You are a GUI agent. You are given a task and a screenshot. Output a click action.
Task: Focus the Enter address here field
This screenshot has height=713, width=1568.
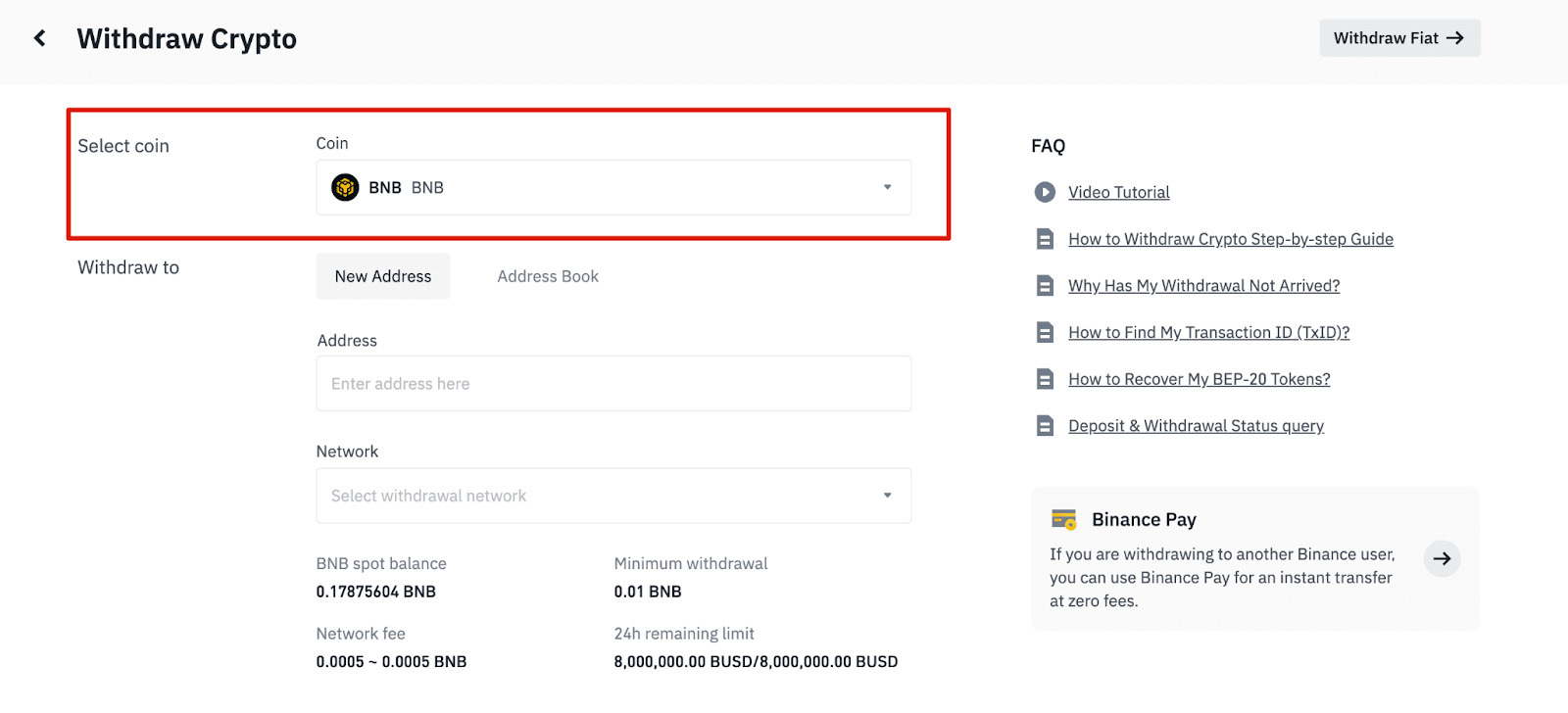coord(612,384)
